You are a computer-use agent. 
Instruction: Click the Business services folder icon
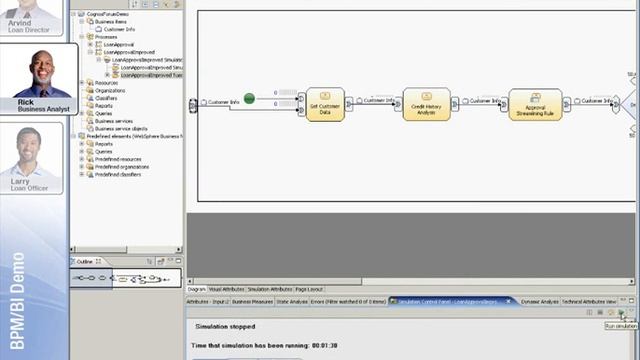(90, 121)
